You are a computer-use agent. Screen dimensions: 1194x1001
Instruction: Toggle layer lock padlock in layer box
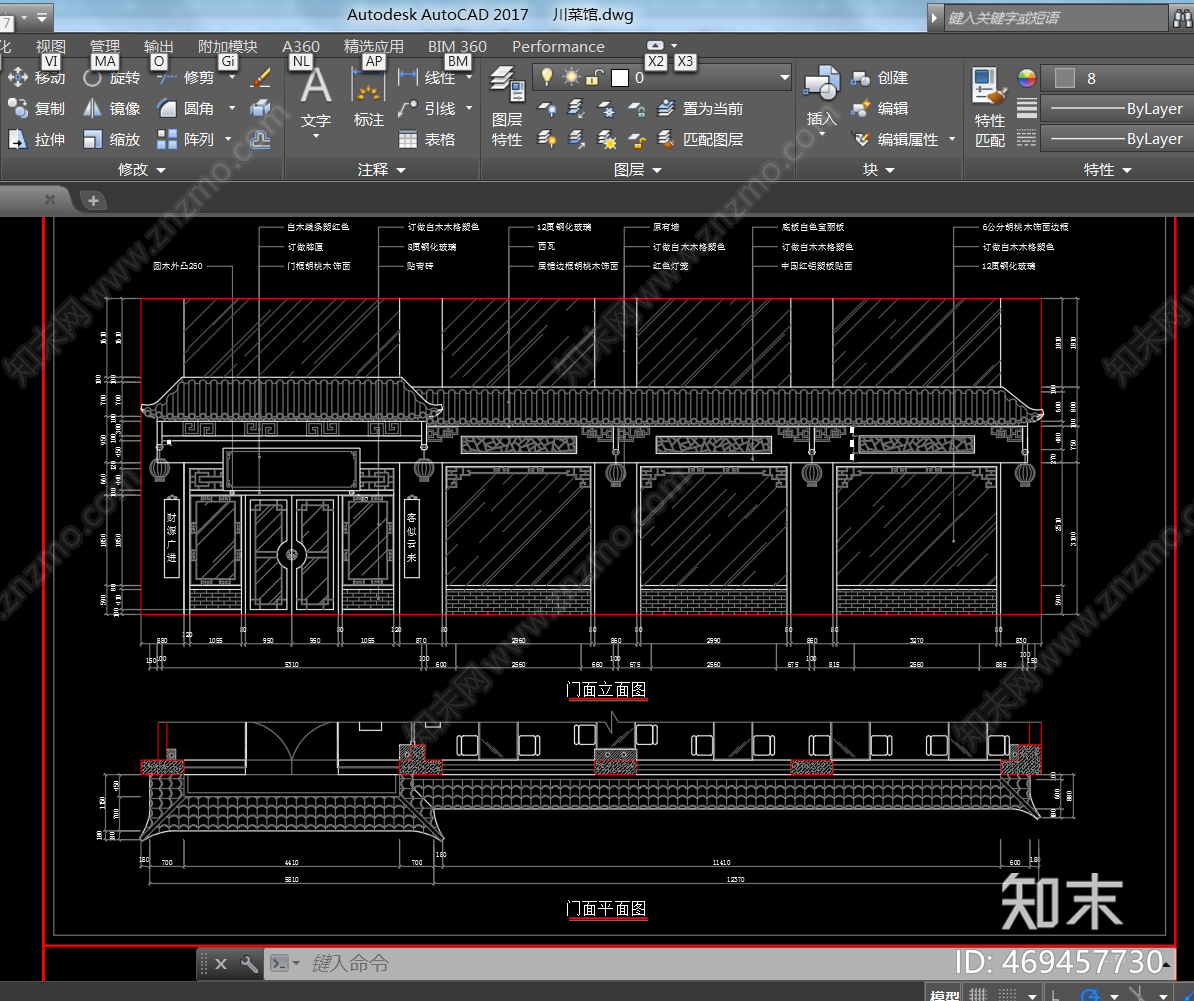(595, 77)
